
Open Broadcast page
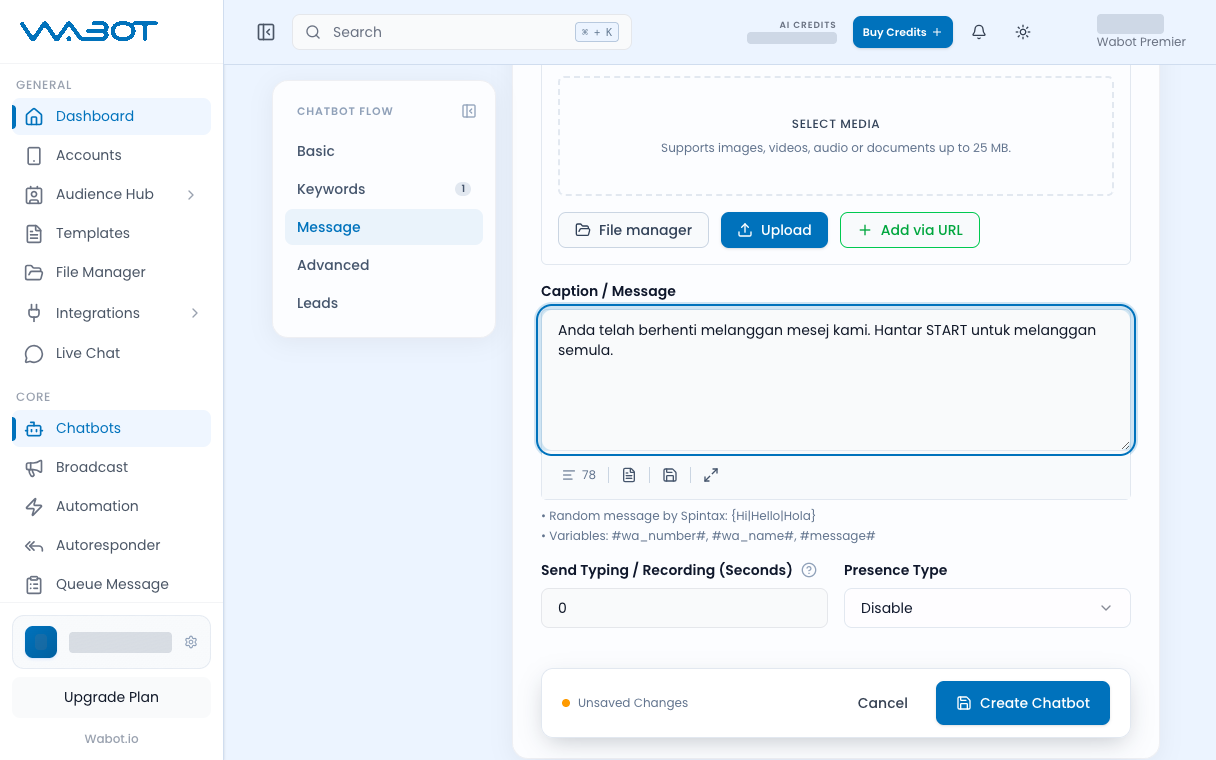click(x=112, y=467)
